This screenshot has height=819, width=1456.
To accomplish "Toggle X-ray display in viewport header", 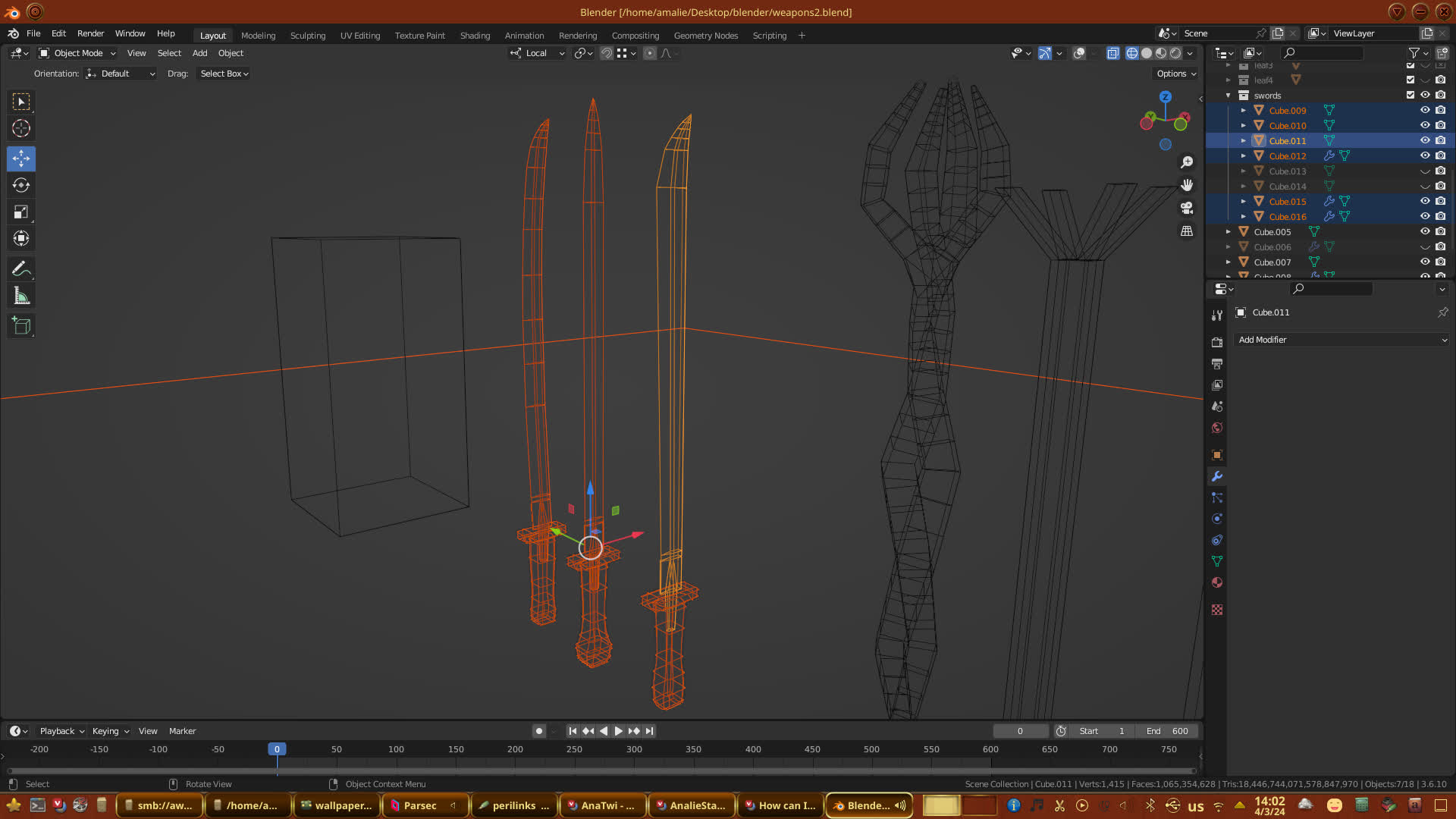I will (1112, 53).
